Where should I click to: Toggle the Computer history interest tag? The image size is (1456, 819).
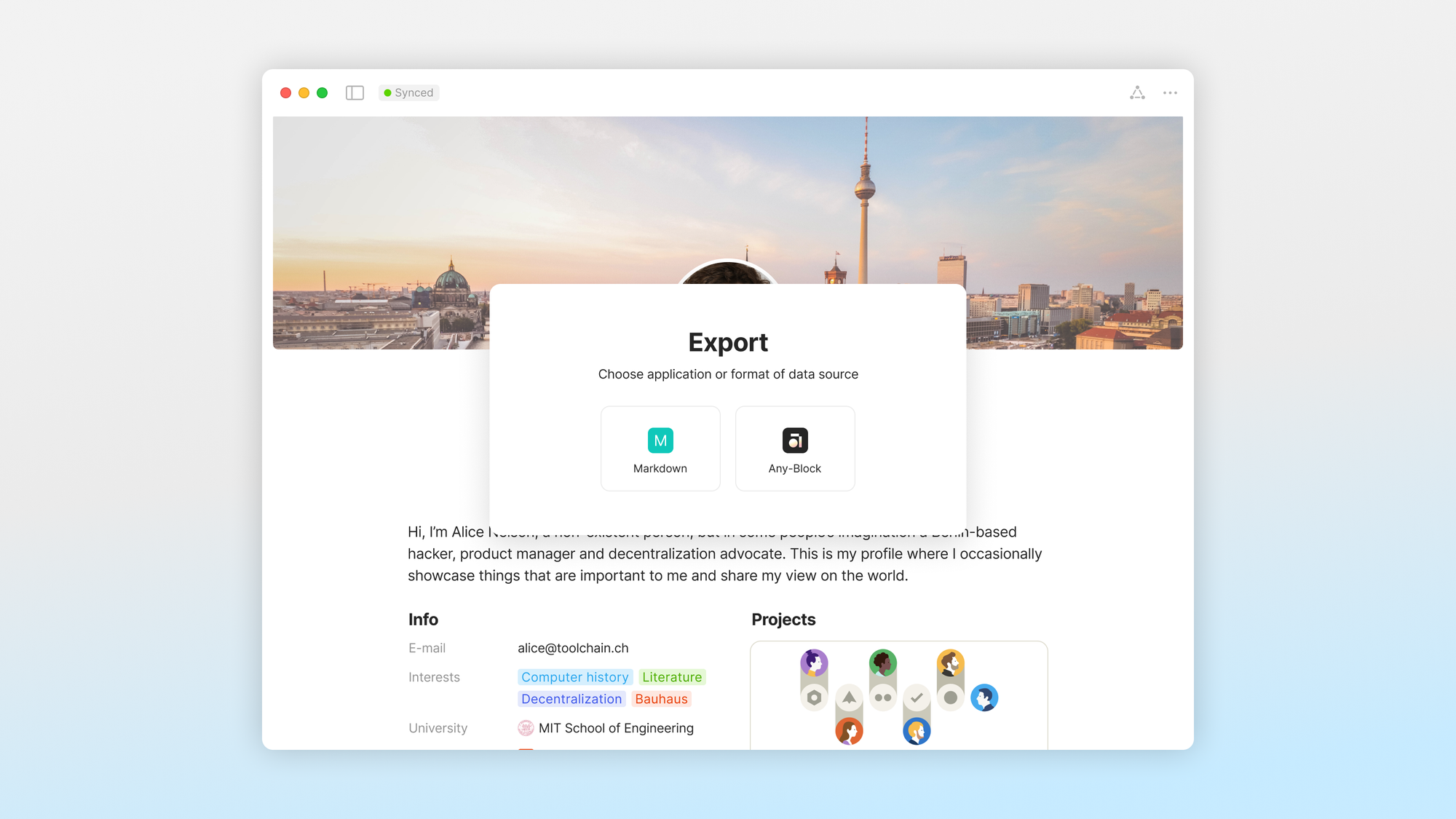(574, 677)
